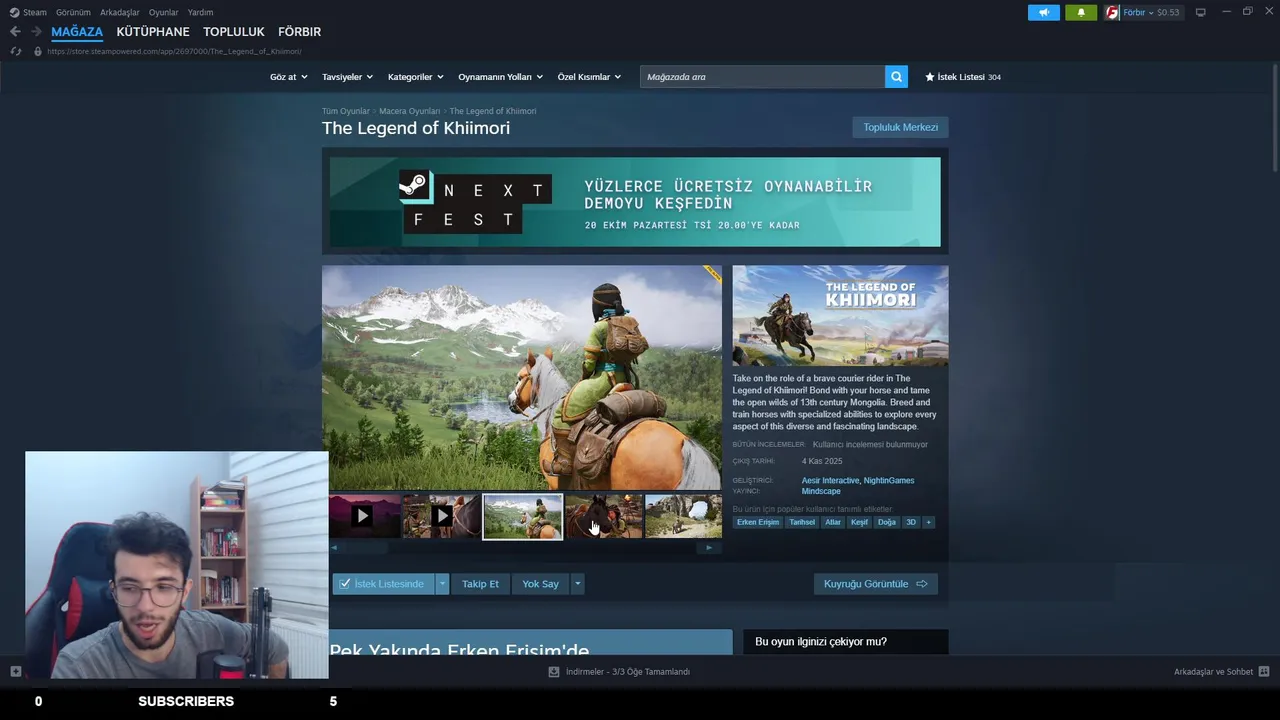Click the Förbir profile avatar

(x=1112, y=12)
